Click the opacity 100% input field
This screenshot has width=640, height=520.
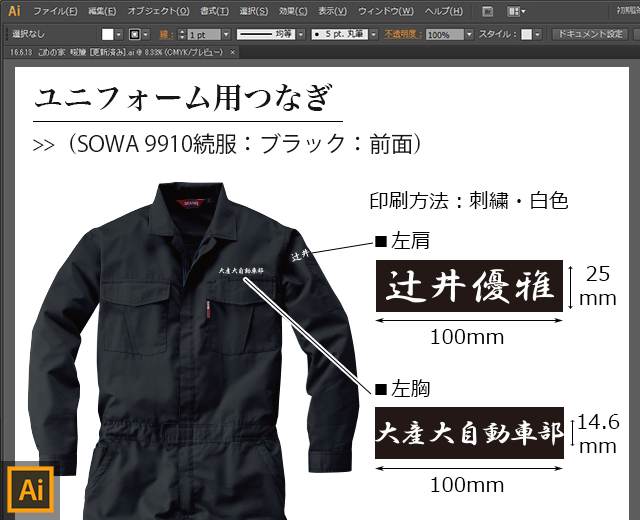point(450,34)
